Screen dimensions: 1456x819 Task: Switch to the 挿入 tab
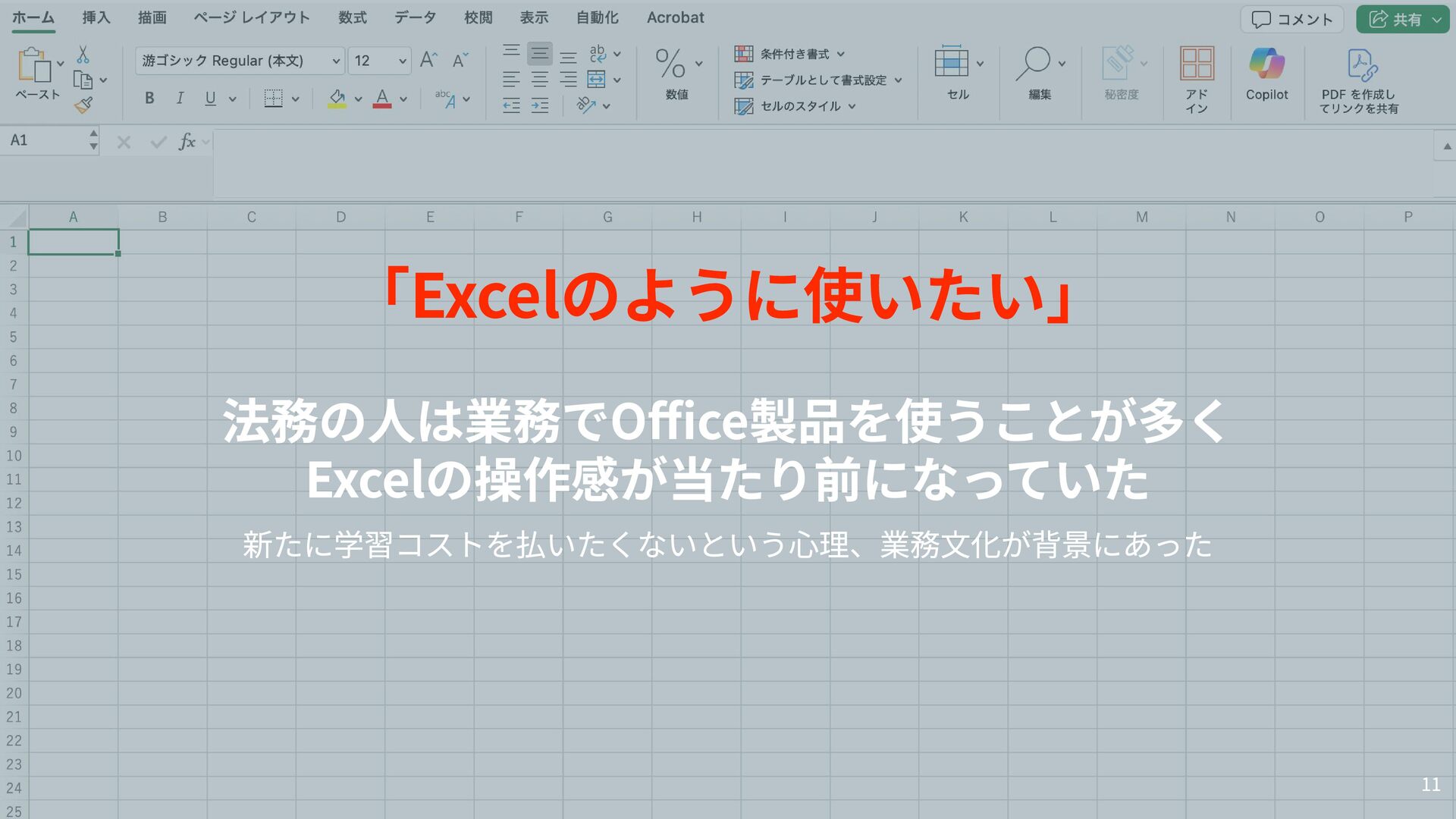pyautogui.click(x=96, y=17)
